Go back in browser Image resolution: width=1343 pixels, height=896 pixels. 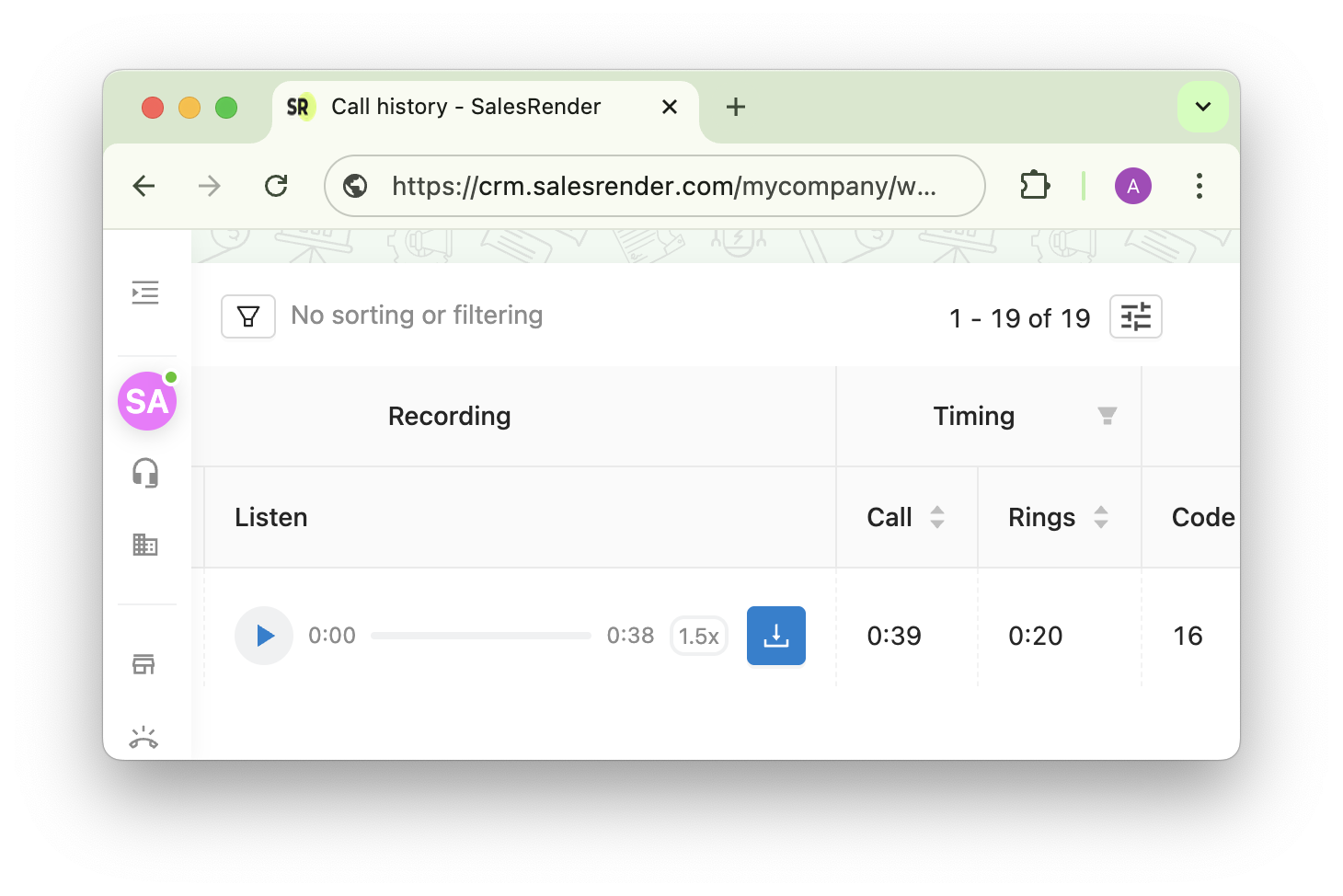[x=144, y=186]
